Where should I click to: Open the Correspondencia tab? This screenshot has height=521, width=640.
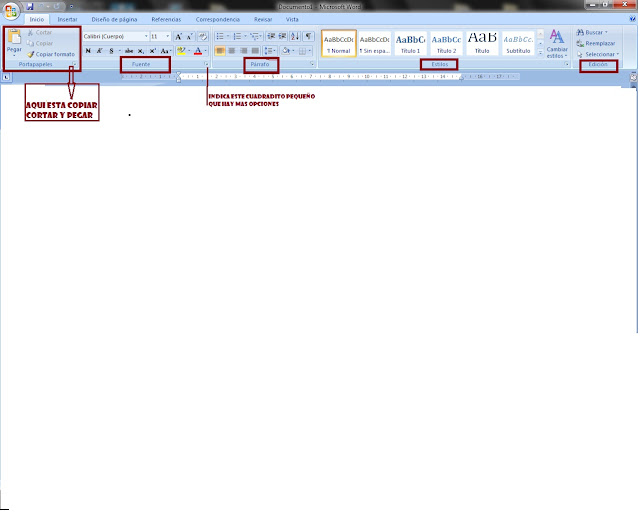click(x=218, y=19)
